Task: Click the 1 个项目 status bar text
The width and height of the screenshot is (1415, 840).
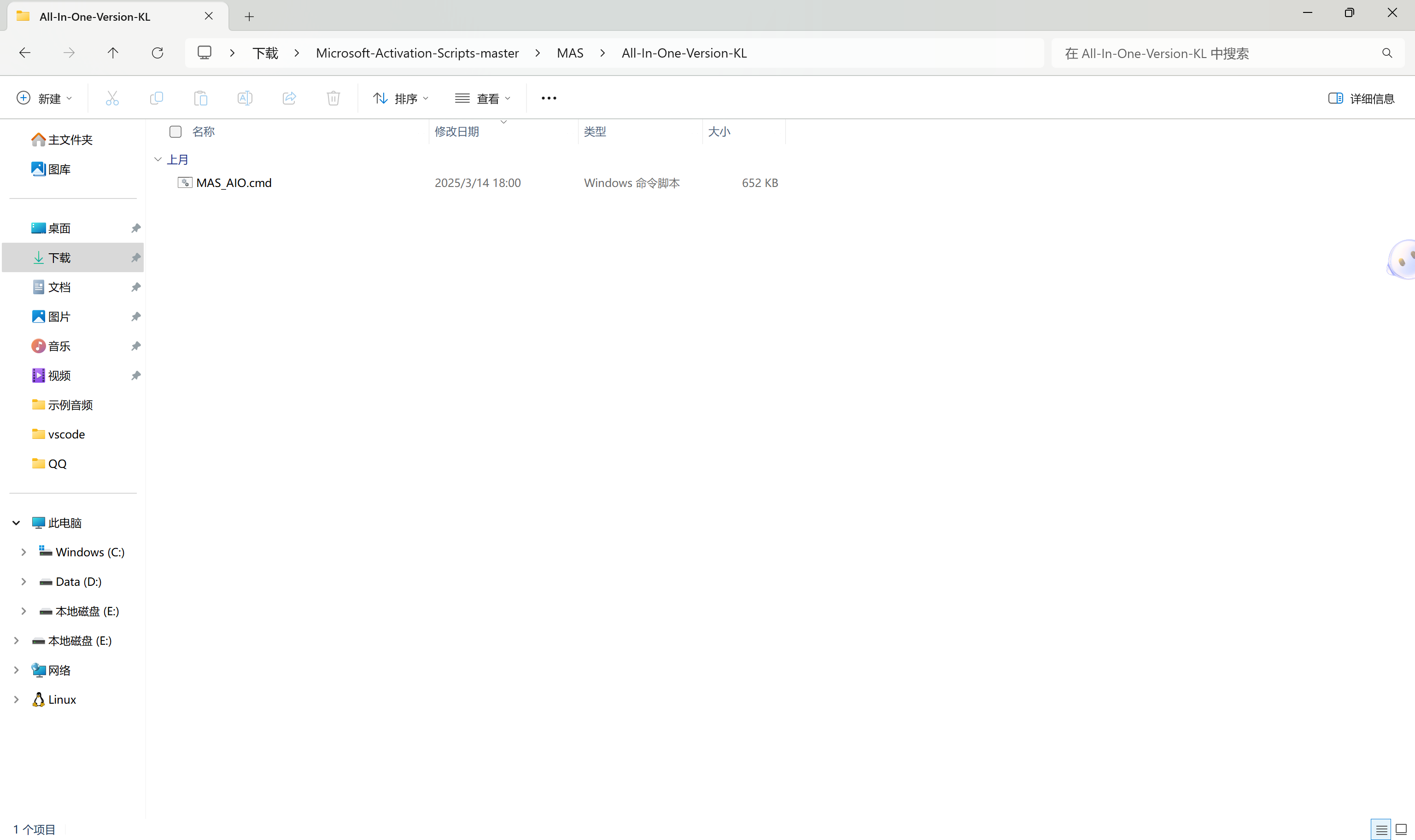Action: point(35,829)
